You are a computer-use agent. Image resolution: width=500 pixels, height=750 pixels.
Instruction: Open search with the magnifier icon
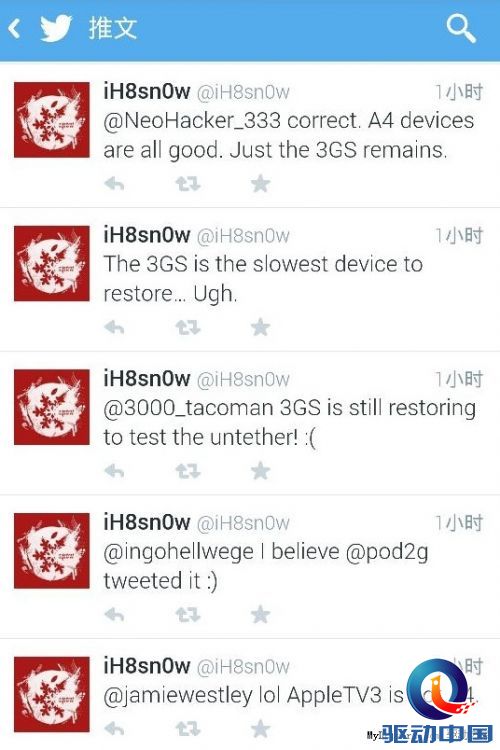point(461,29)
